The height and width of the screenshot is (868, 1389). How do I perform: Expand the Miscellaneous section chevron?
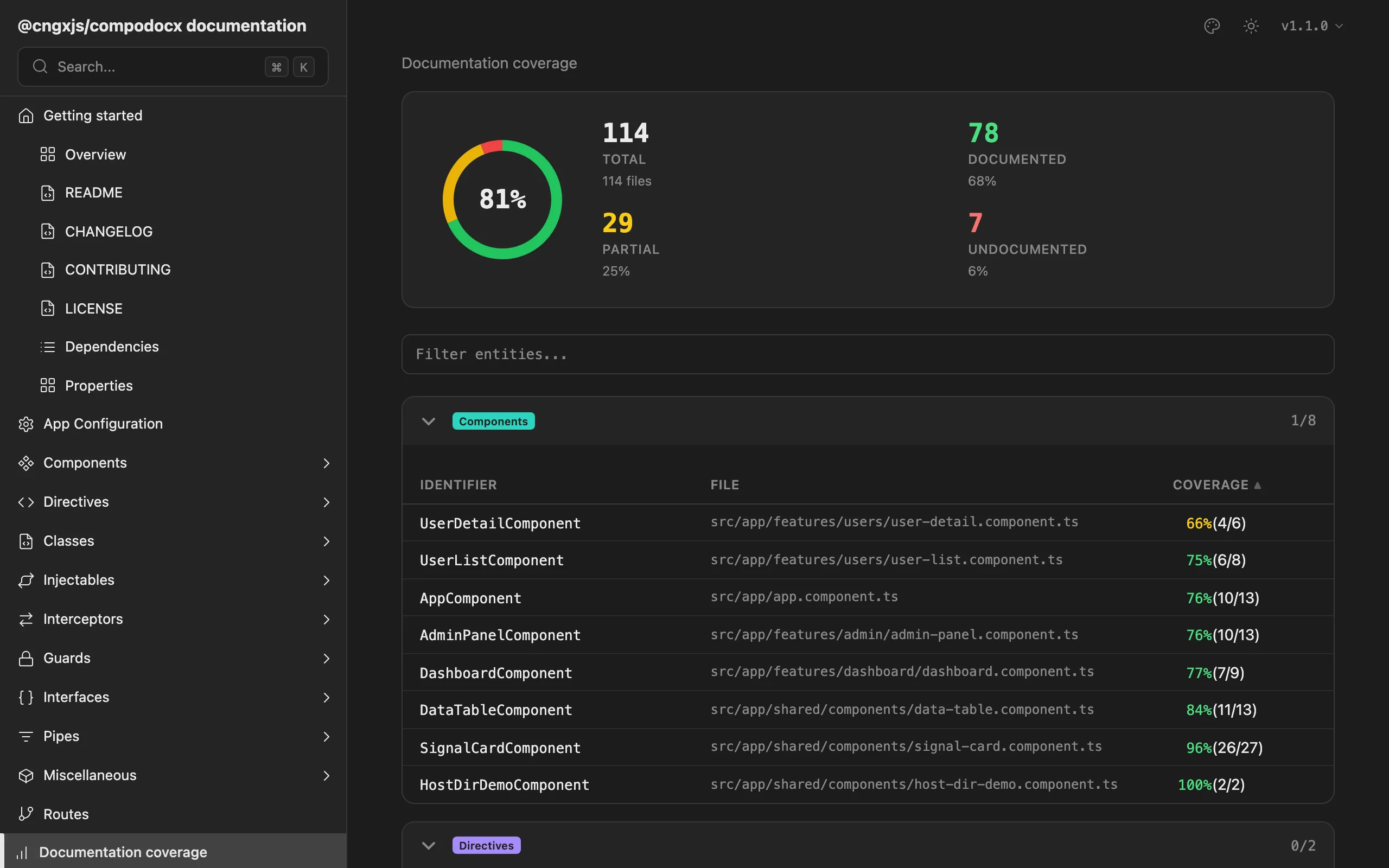point(326,775)
